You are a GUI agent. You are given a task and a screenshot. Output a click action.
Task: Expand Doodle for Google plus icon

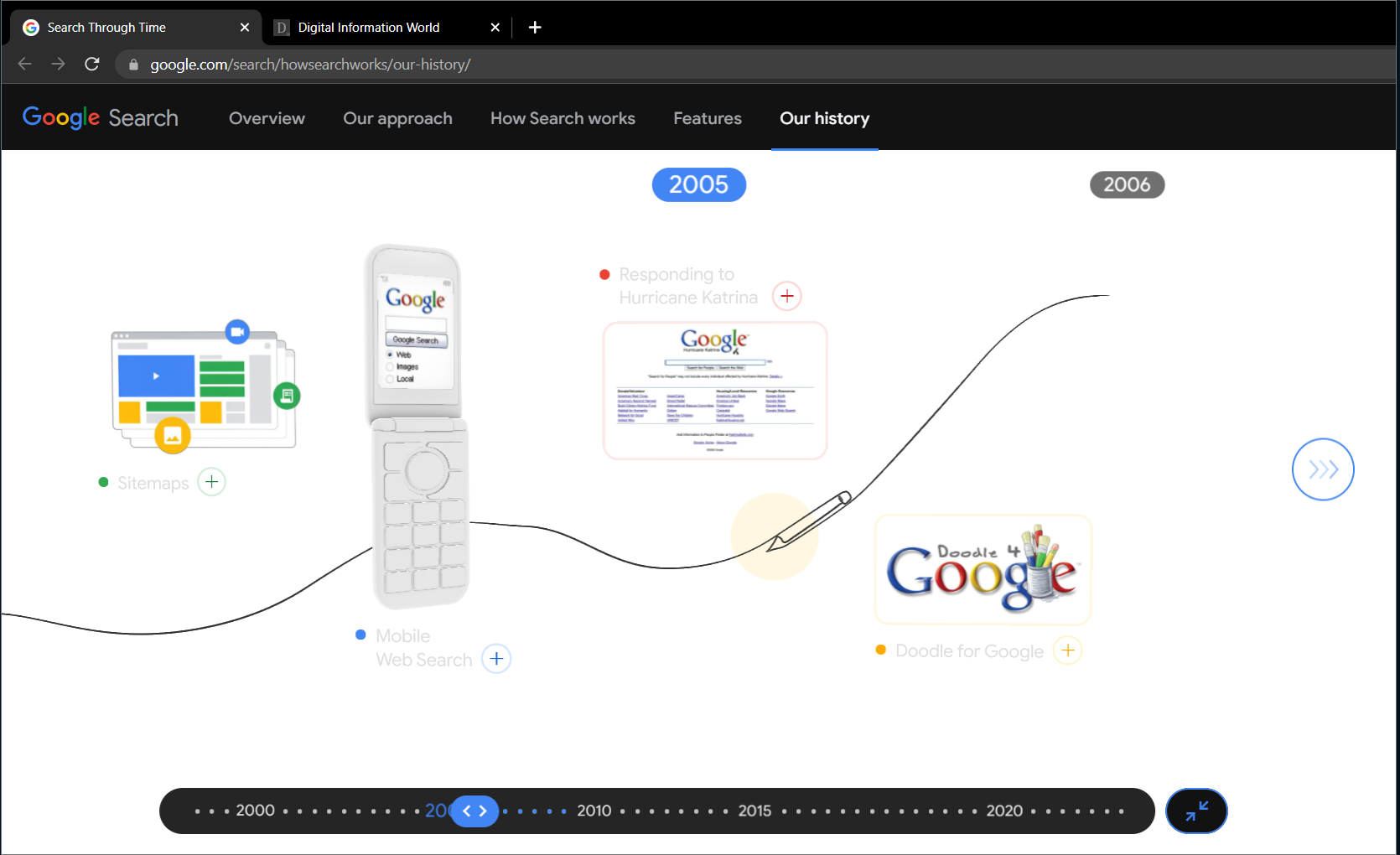(1068, 650)
